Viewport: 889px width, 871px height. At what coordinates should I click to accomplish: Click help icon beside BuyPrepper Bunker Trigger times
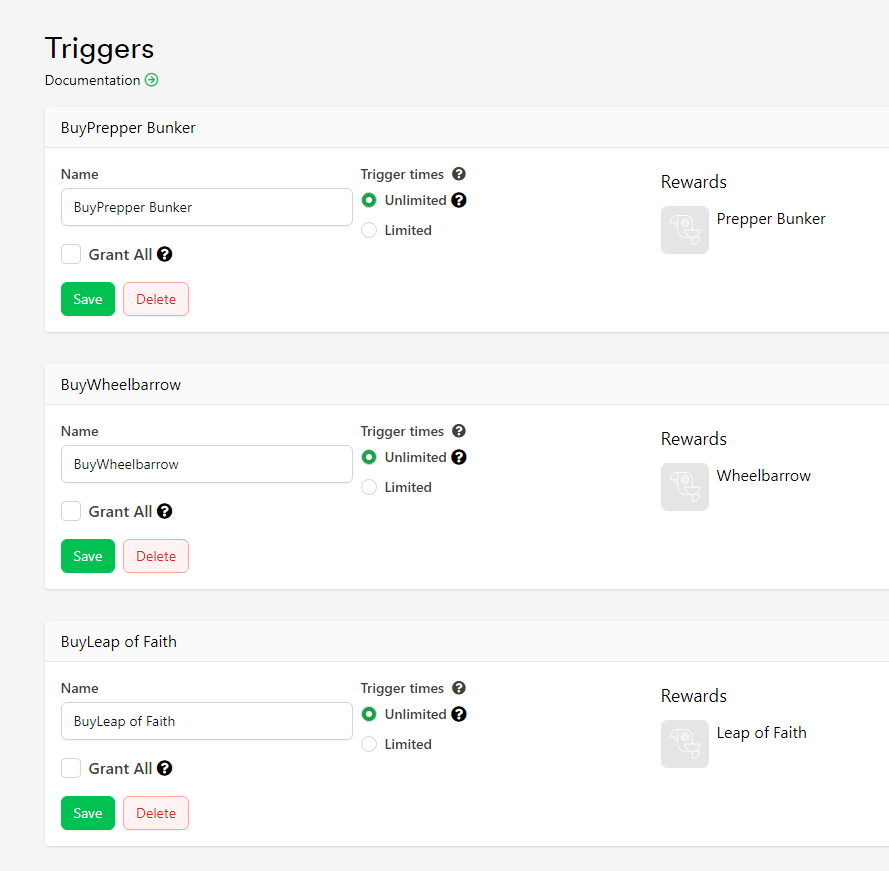458,174
